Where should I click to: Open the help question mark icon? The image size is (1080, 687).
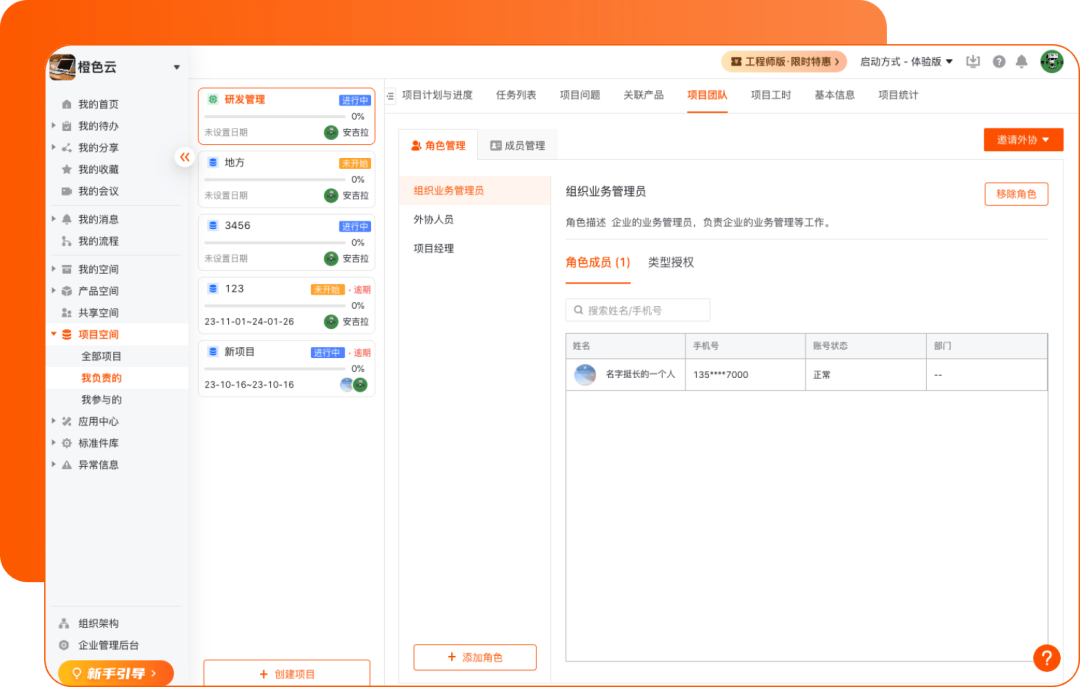click(998, 61)
